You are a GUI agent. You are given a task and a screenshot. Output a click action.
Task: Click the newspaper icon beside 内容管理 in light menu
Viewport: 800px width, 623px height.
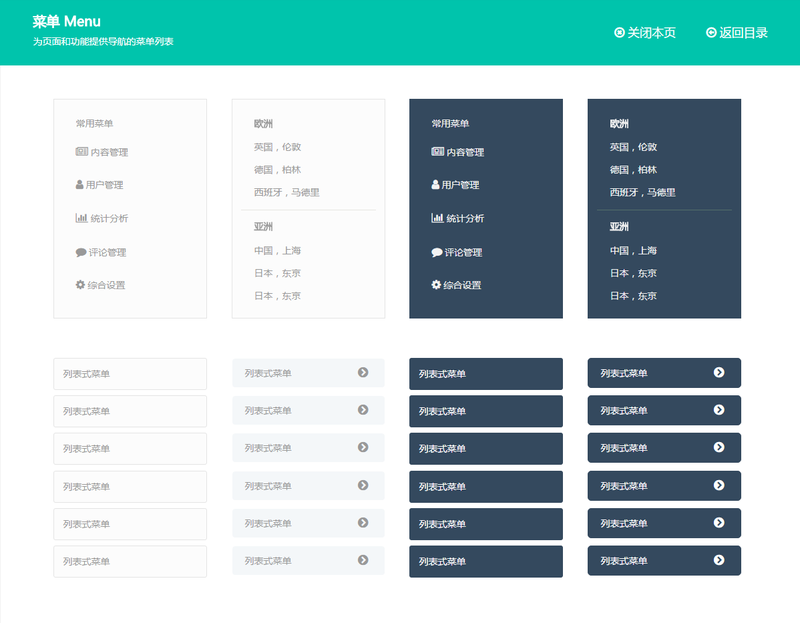pyautogui.click(x=82, y=152)
